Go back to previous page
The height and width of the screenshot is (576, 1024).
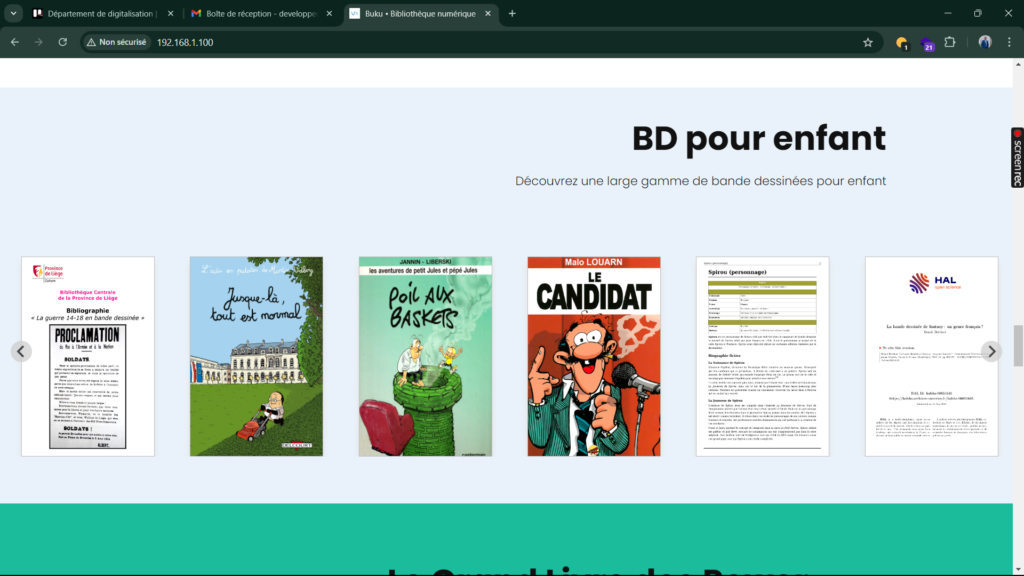click(x=14, y=42)
